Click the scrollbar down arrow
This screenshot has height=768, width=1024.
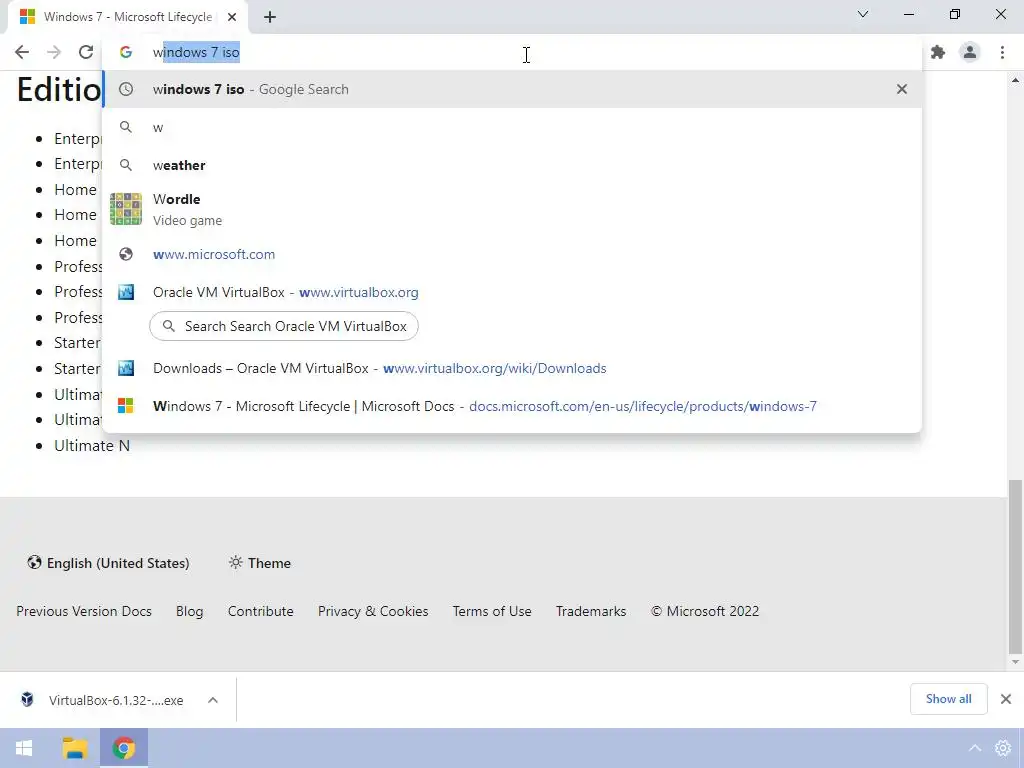pyautogui.click(x=1015, y=662)
